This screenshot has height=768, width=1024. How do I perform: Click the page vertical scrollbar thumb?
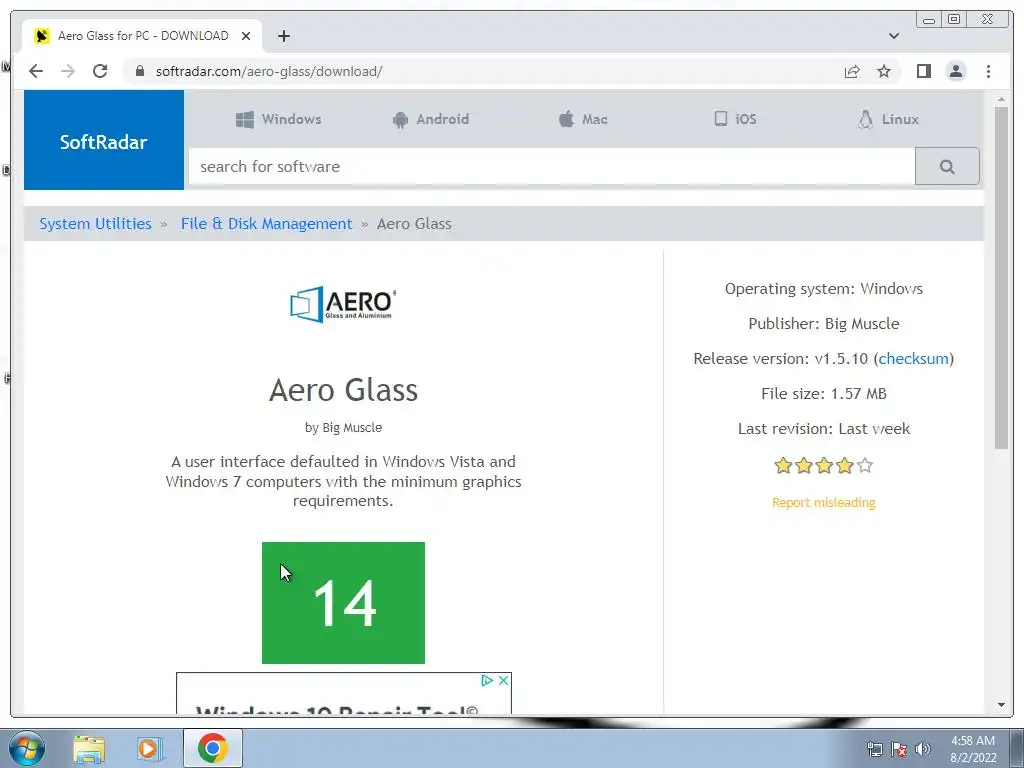click(1001, 277)
